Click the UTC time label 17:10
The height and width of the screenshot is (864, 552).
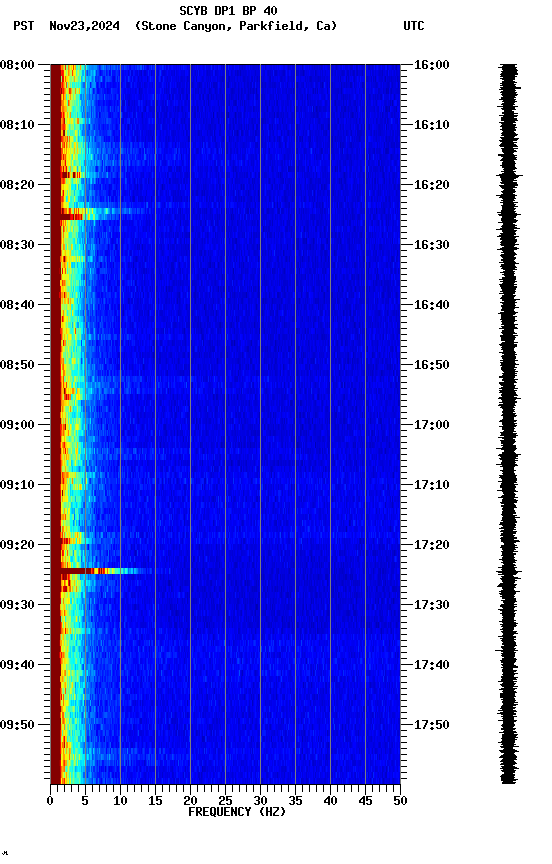(x=431, y=485)
